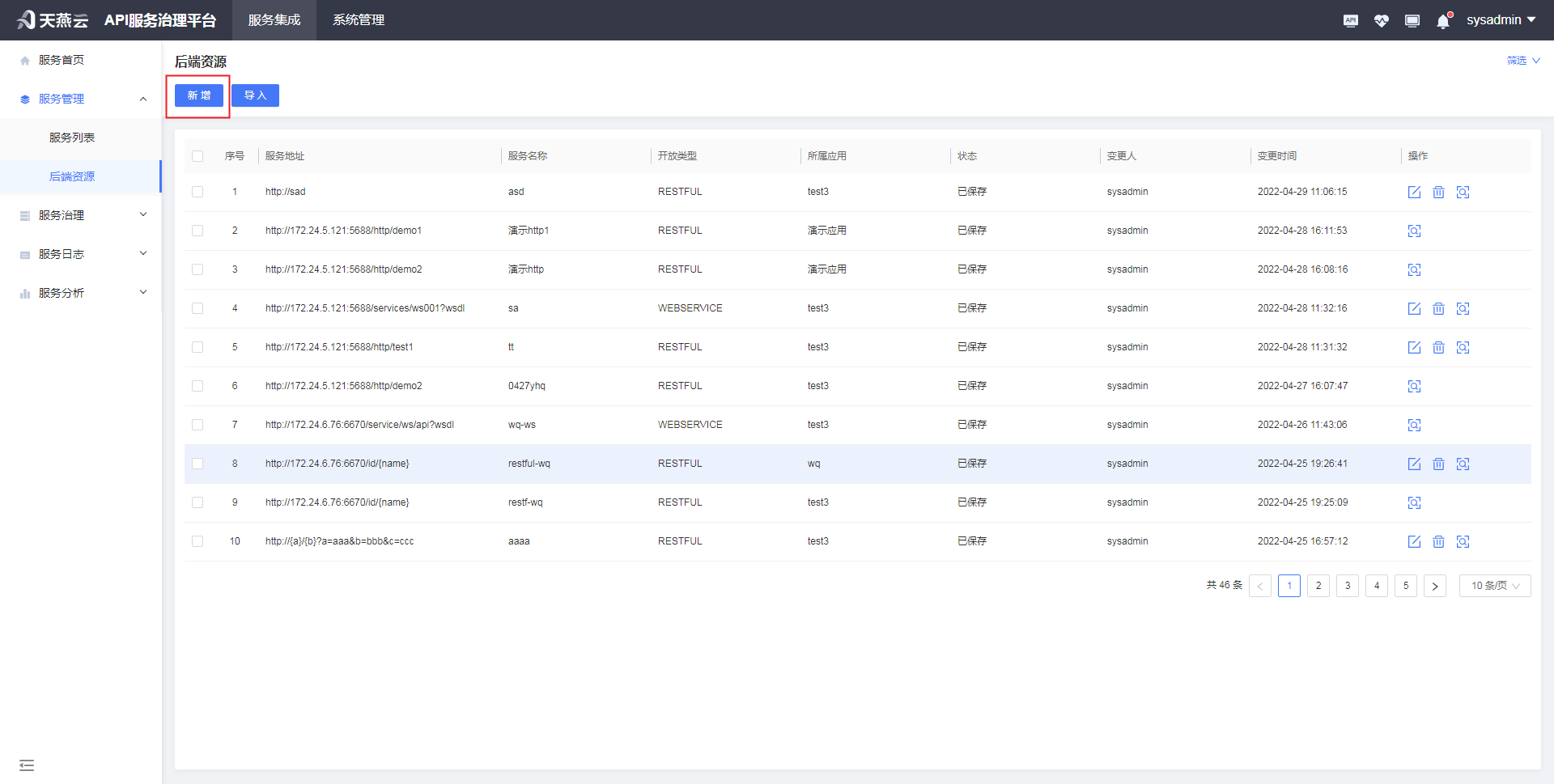Select the checkbox for restful-wq row
This screenshot has height=784, width=1554.
pyautogui.click(x=197, y=464)
